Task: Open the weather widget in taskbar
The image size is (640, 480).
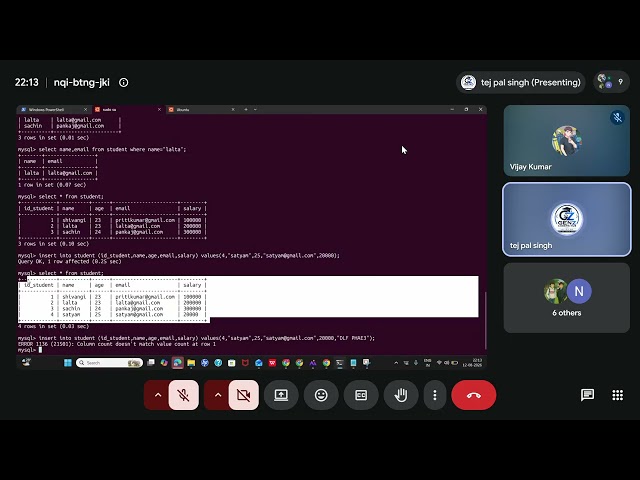Action: pyautogui.click(x=27, y=362)
